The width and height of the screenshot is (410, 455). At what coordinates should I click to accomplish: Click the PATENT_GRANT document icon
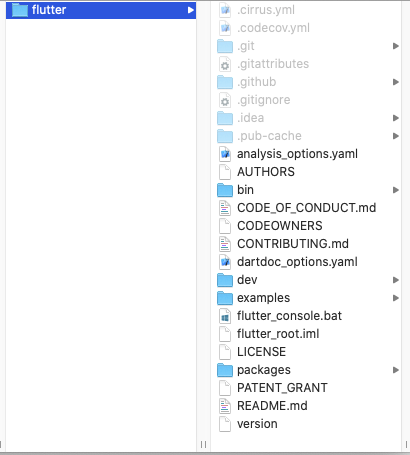[x=225, y=388]
